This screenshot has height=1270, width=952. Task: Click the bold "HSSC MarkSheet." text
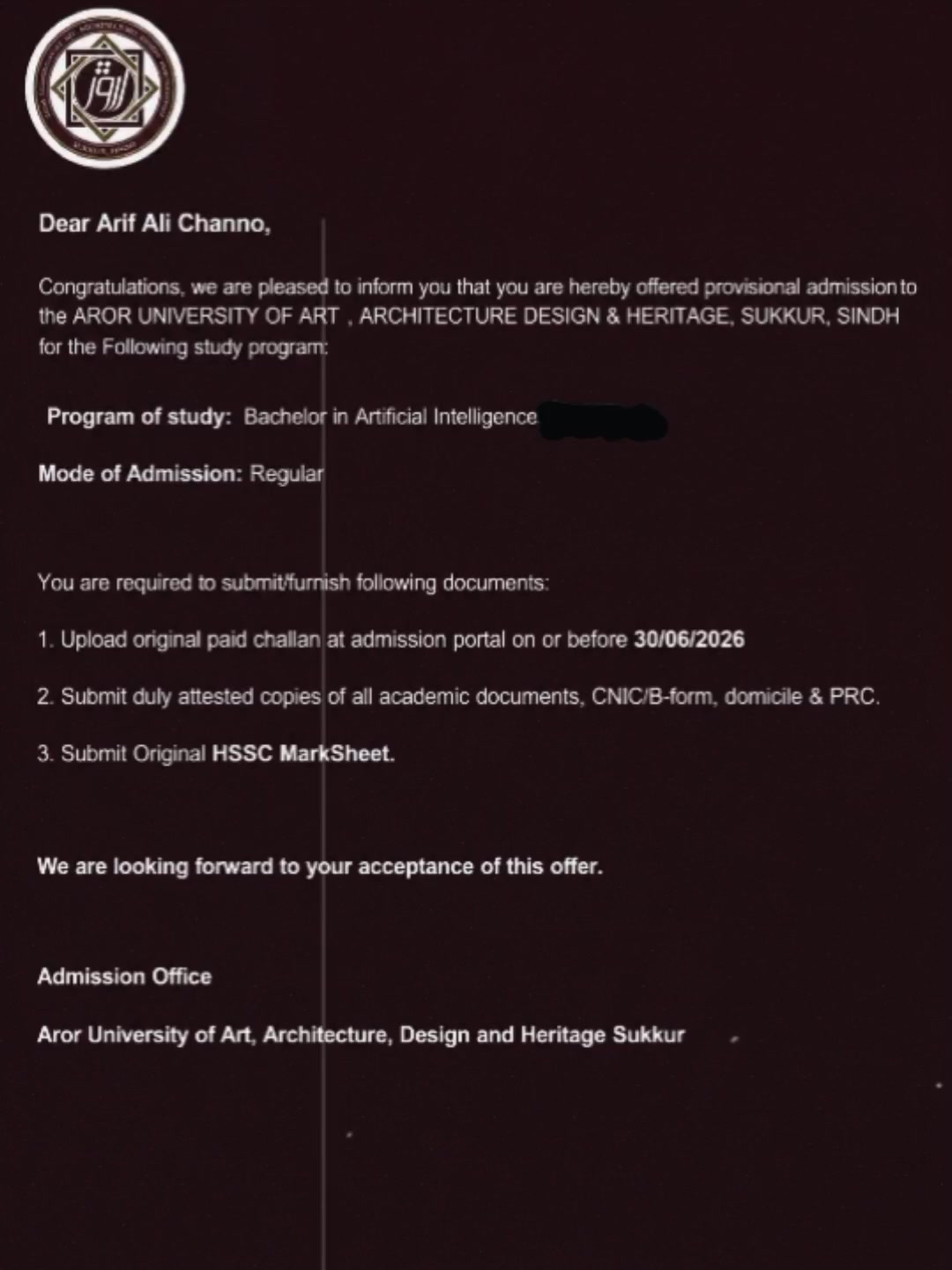303,754
